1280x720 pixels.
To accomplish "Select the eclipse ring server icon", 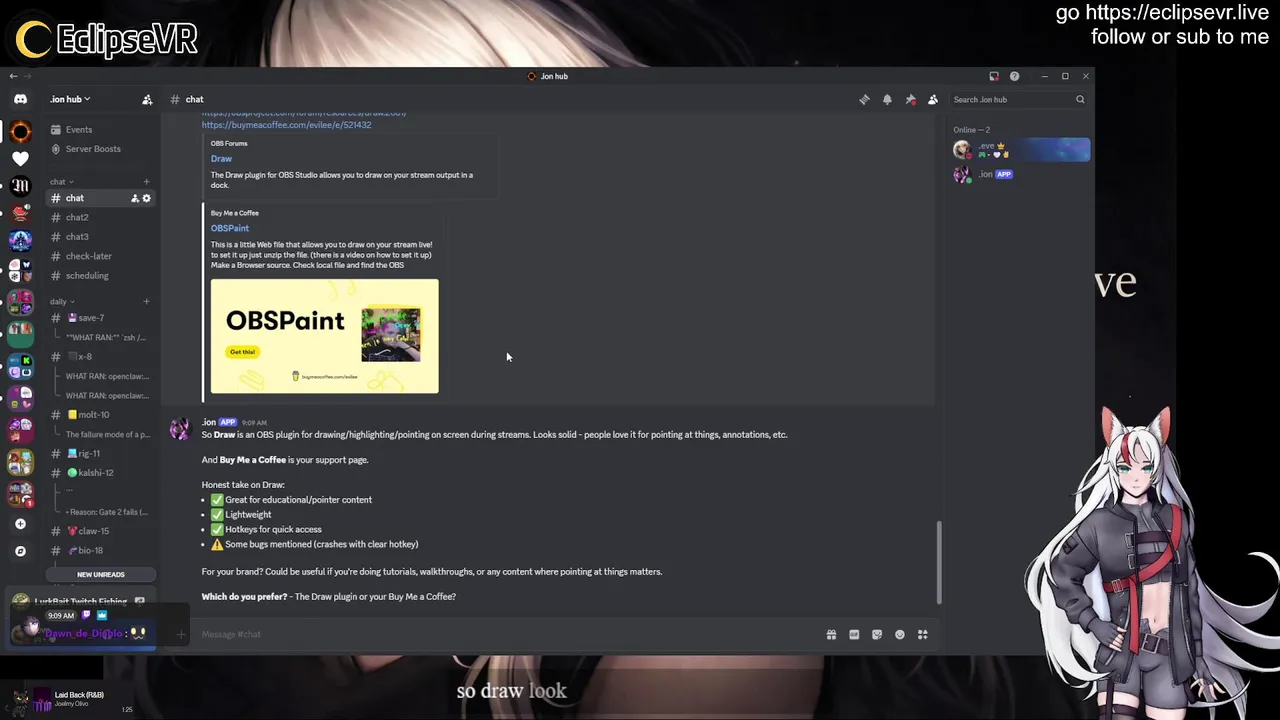I will (x=20, y=132).
